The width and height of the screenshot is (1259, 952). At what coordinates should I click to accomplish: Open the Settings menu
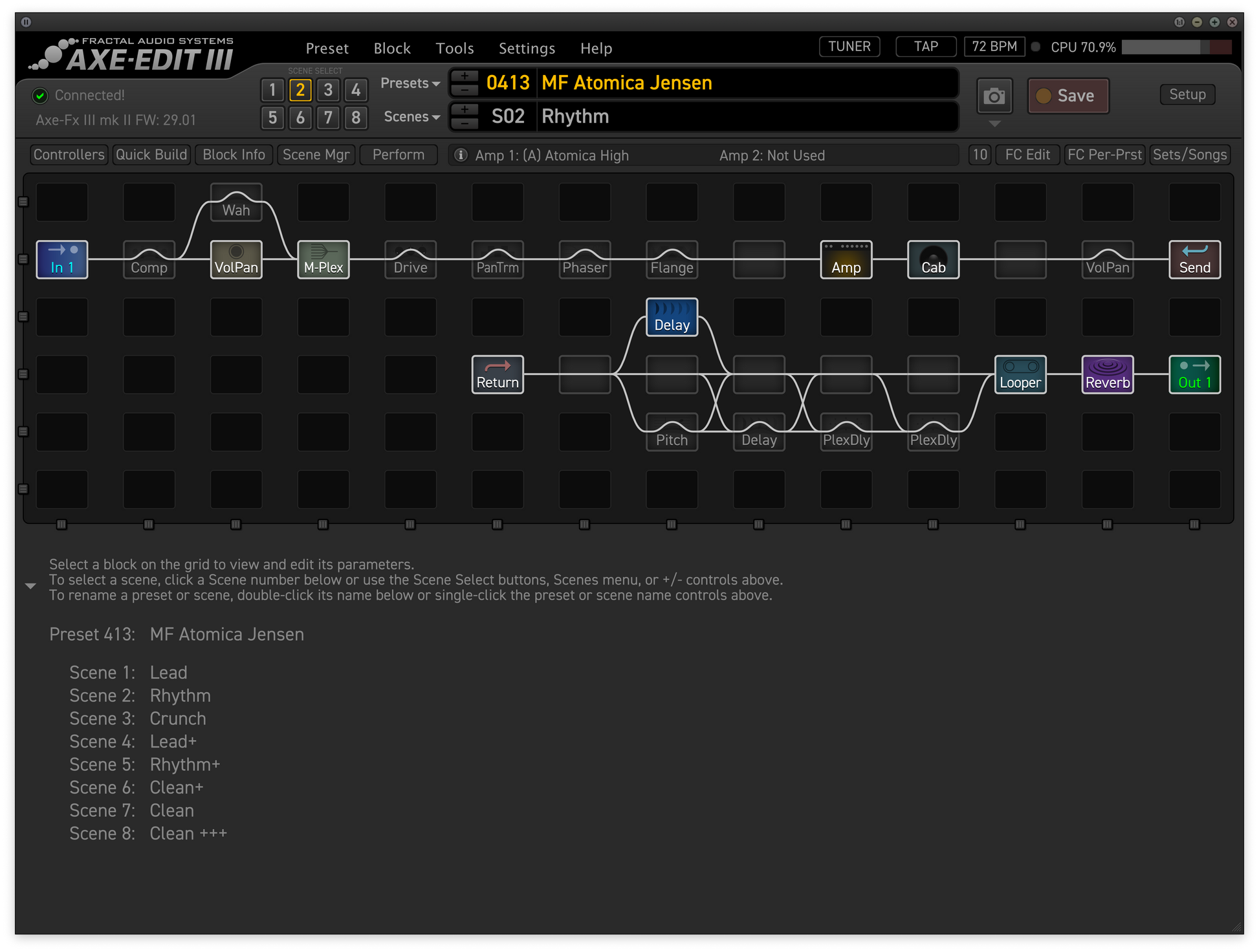pos(527,49)
